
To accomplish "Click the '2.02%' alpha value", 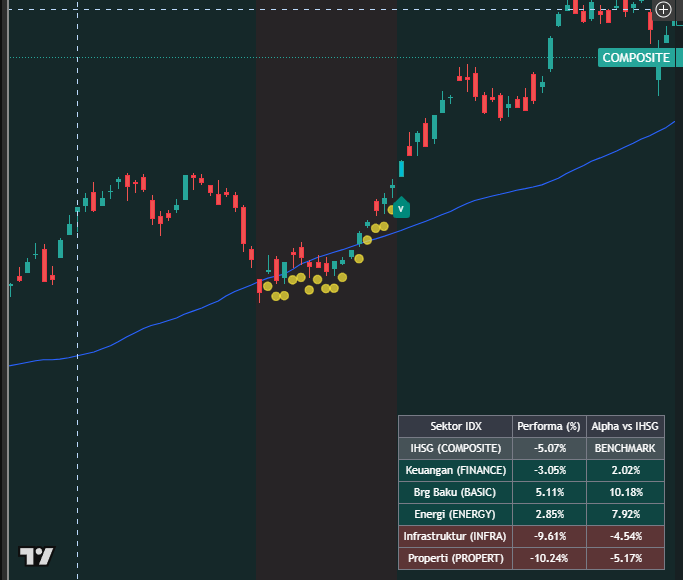I will click(x=625, y=470).
